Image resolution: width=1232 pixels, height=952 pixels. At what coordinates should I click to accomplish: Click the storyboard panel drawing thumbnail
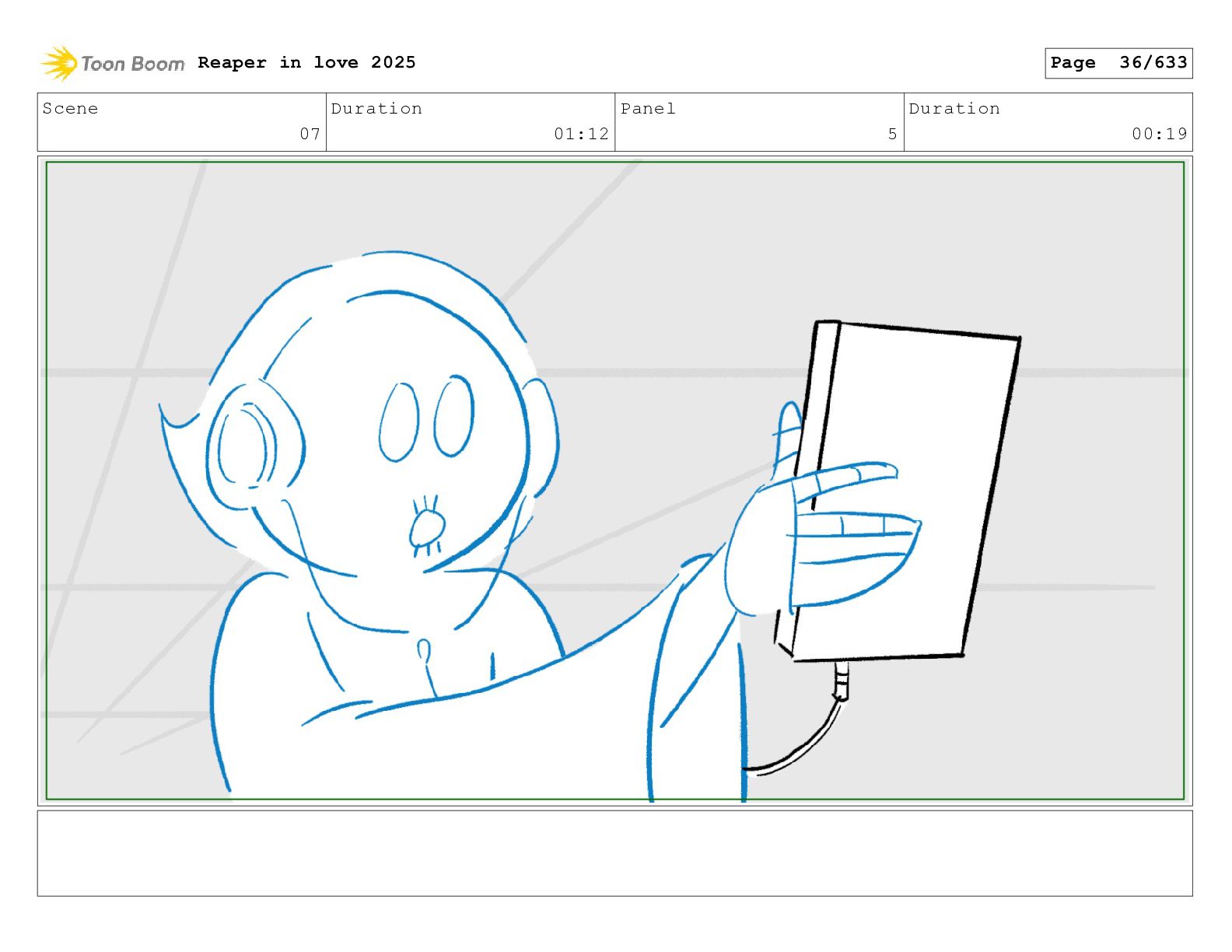[x=614, y=481]
